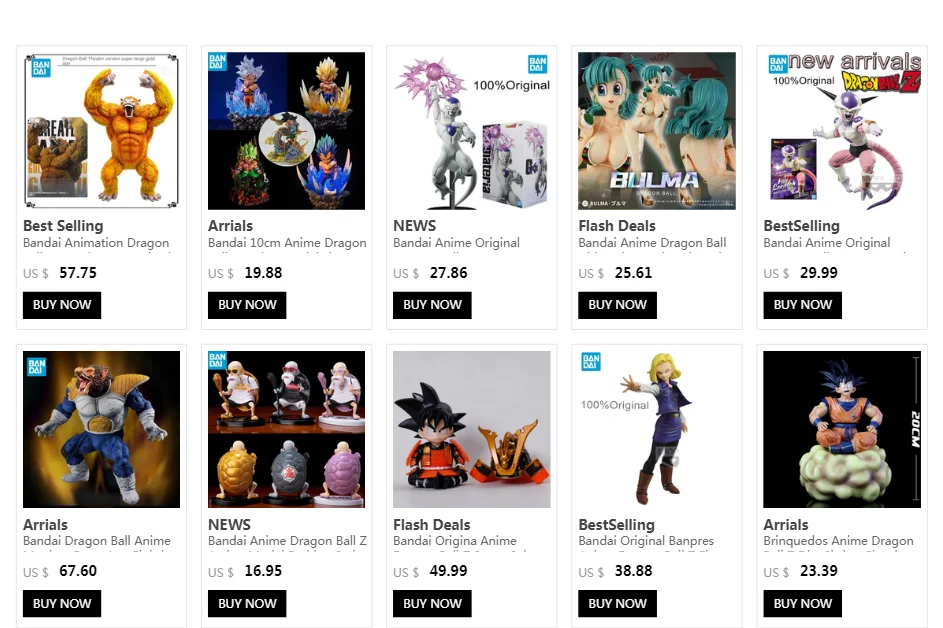Open the Android 18 figure product image
Image resolution: width=943 pixels, height=628 pixels.
[657, 429]
